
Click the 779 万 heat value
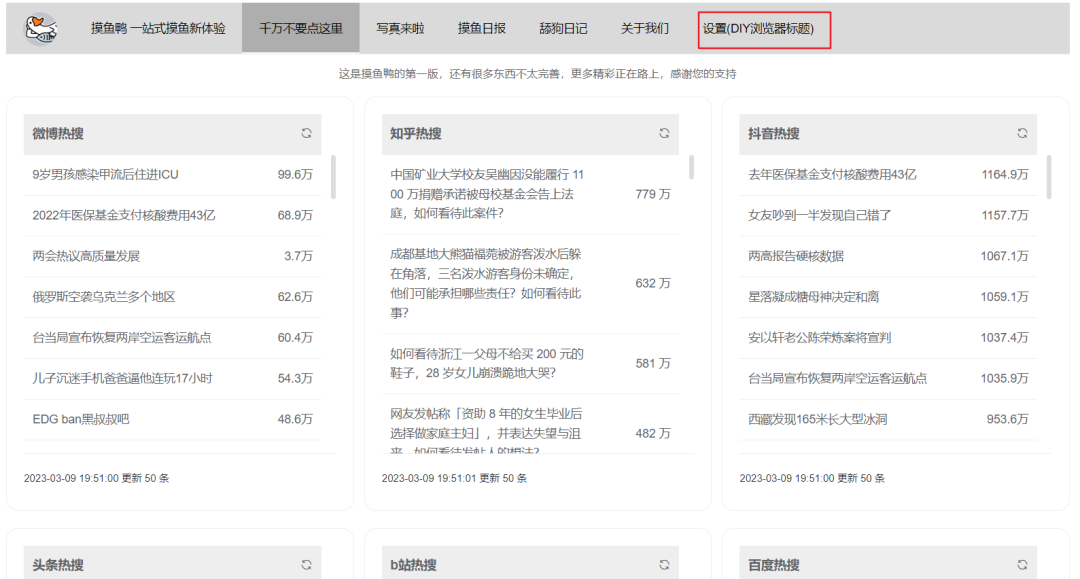652,194
